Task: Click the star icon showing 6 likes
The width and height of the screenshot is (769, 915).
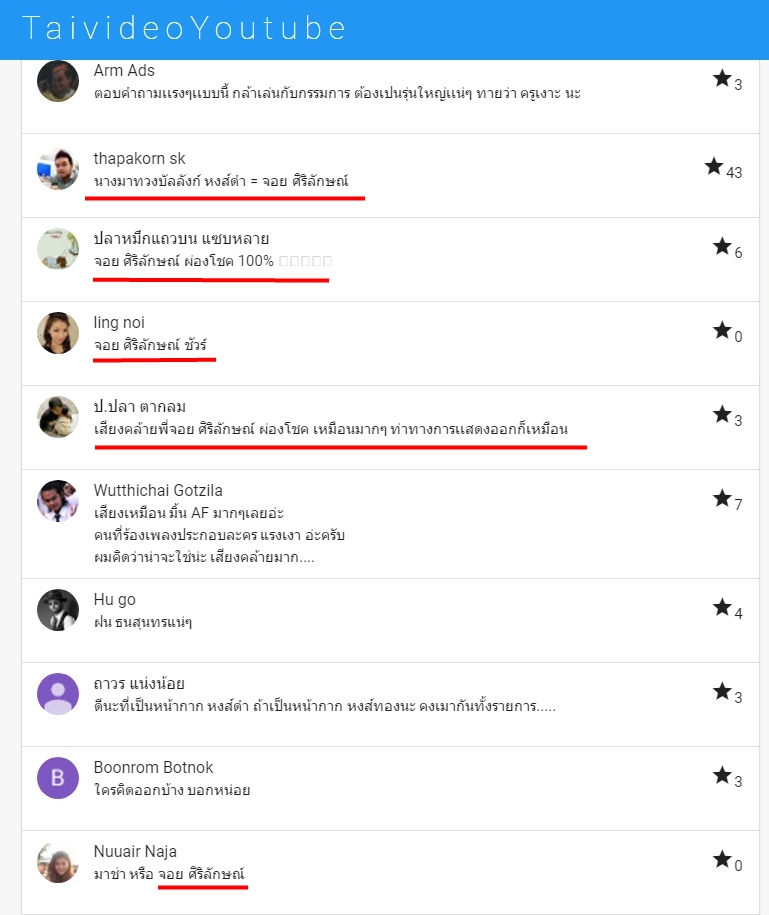Action: point(722,246)
